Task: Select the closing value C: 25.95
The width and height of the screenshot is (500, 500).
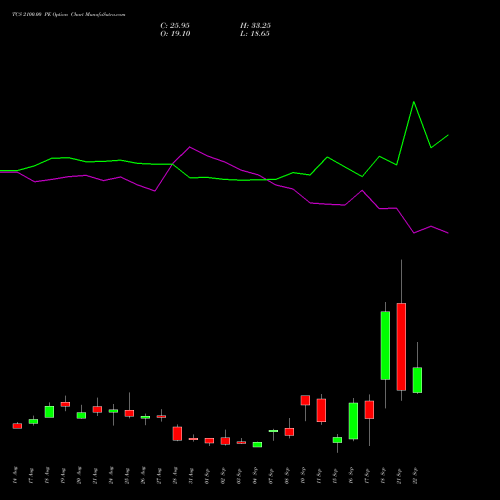Action: tap(175, 26)
